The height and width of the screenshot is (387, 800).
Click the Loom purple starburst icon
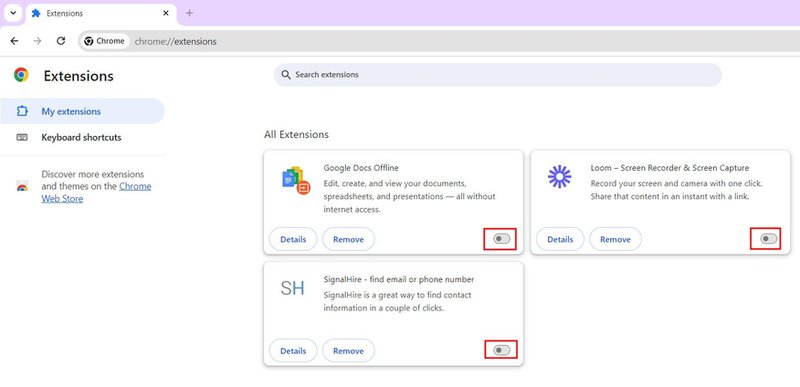[x=559, y=177]
